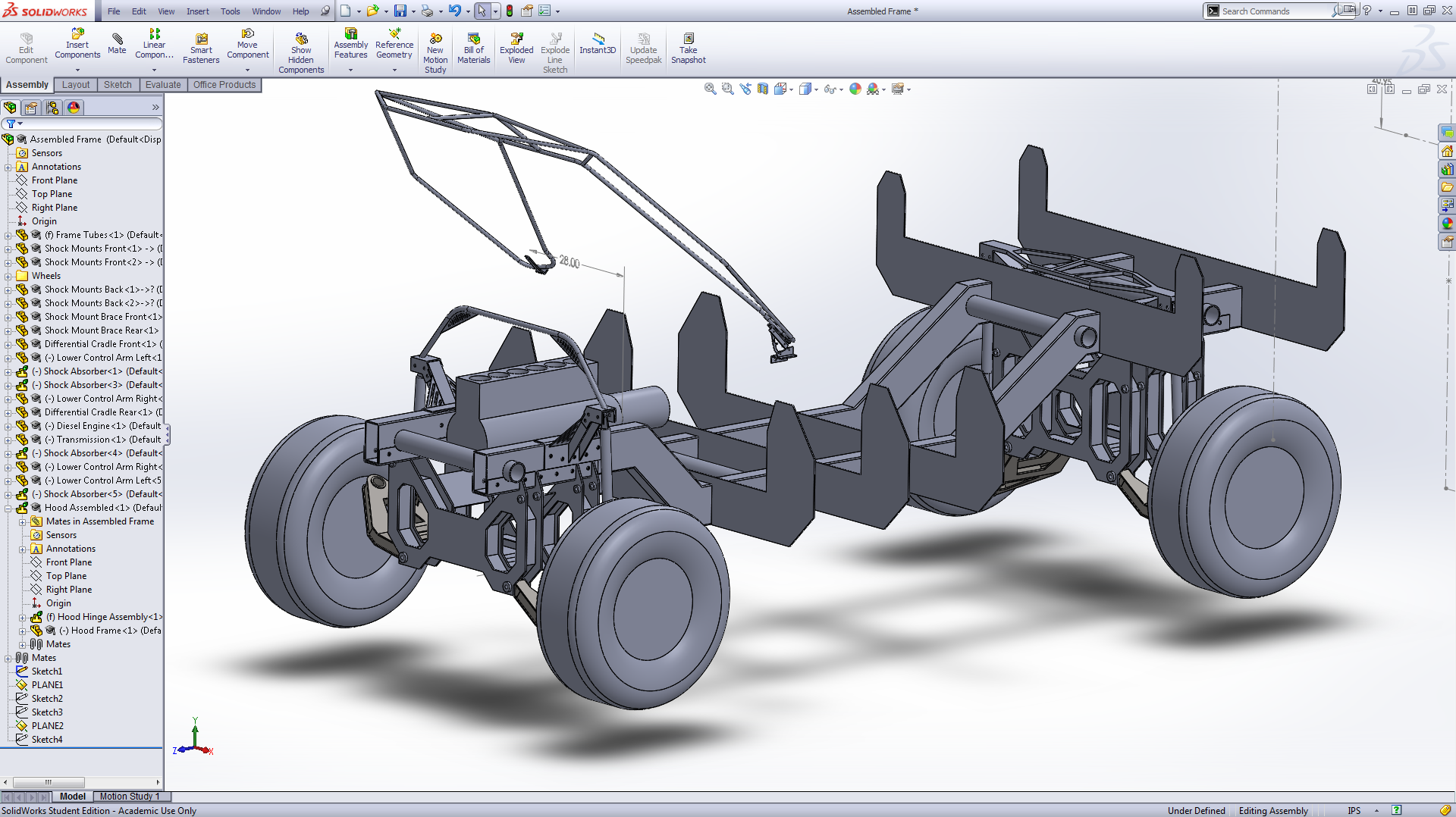This screenshot has height=817, width=1456.
Task: Open Hide/Show Items dropdown
Action: [x=833, y=89]
